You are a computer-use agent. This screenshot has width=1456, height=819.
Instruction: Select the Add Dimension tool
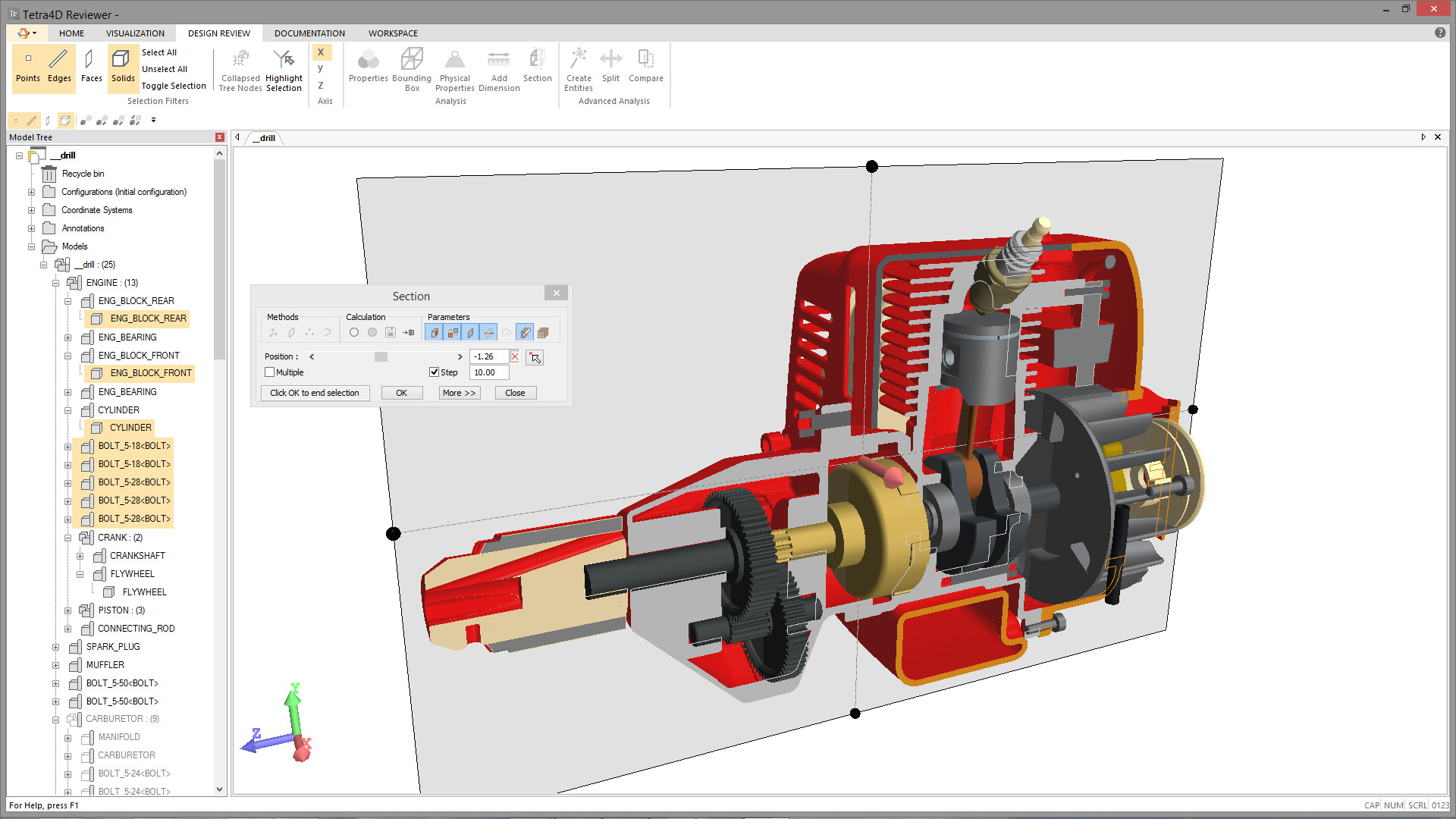(498, 60)
